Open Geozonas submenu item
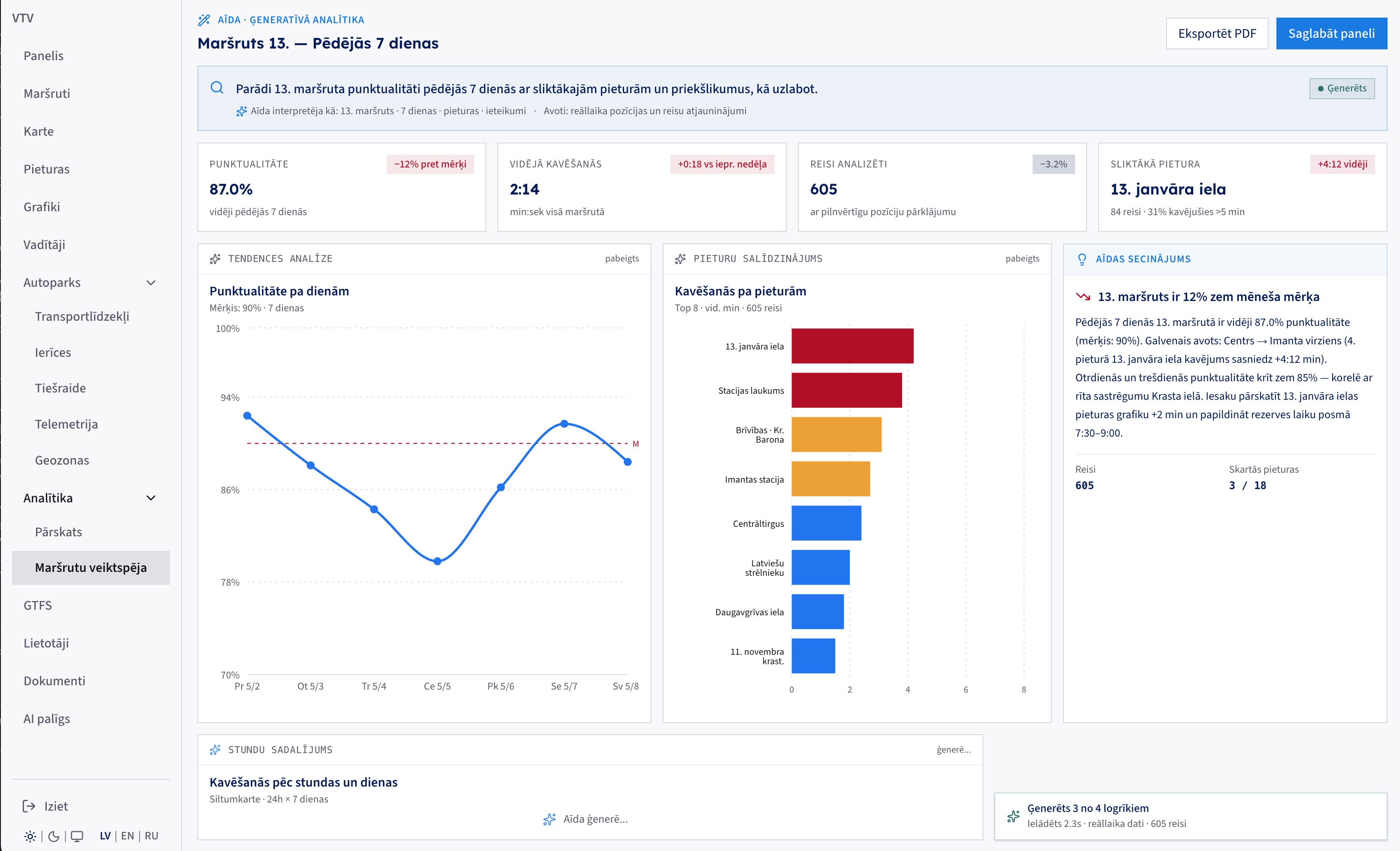The width and height of the screenshot is (1400, 851). coord(91,460)
